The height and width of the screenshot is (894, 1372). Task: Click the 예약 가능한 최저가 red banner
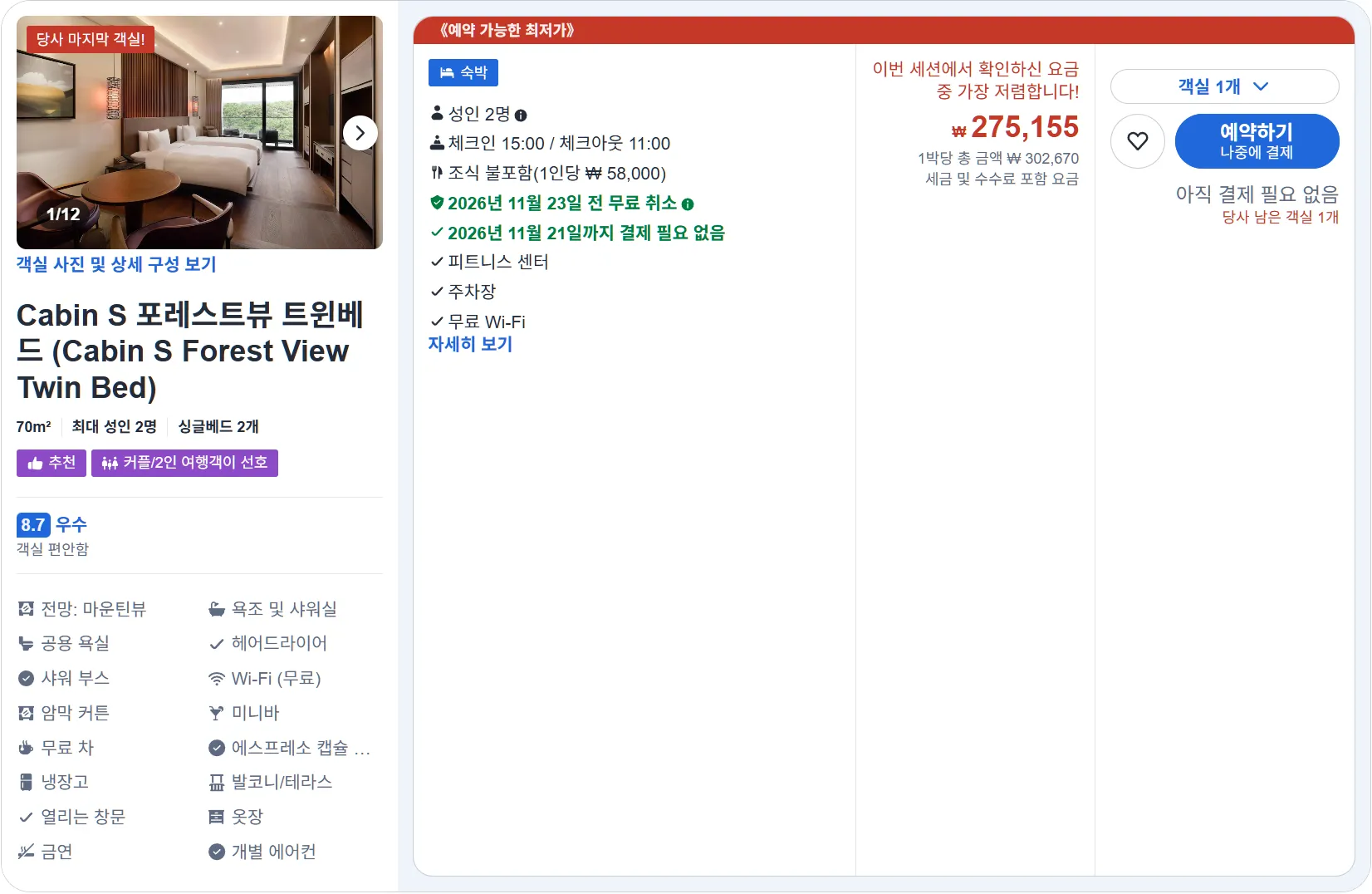tap(884, 31)
